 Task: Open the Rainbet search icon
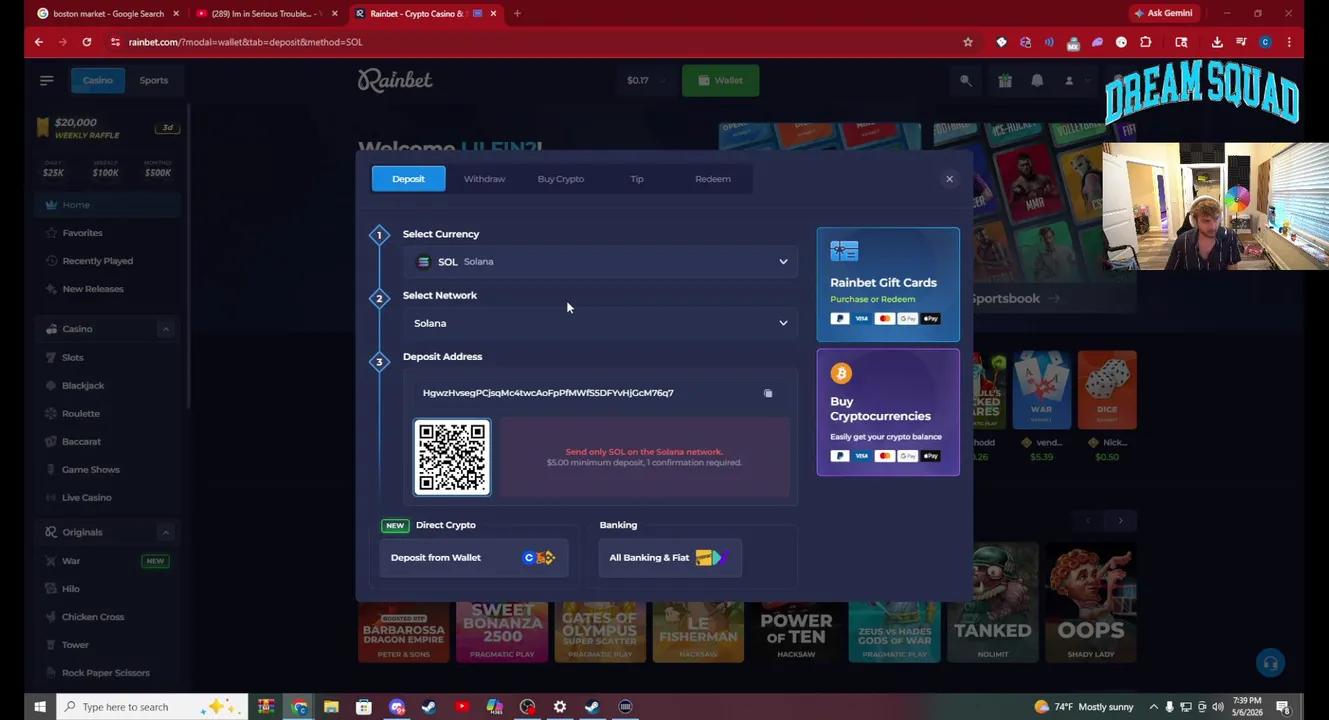click(x=966, y=80)
